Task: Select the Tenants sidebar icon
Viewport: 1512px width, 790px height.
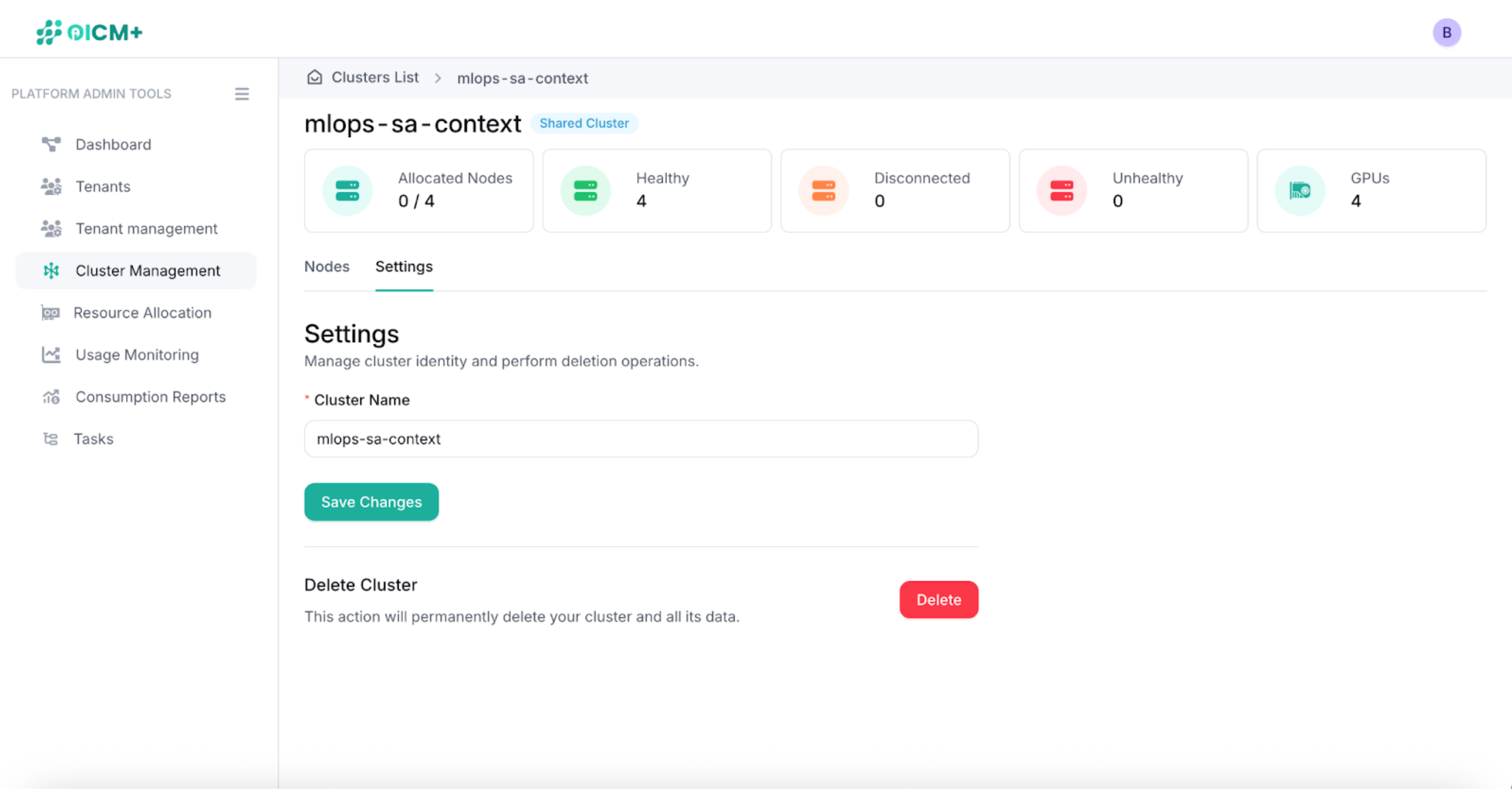Action: [52, 186]
